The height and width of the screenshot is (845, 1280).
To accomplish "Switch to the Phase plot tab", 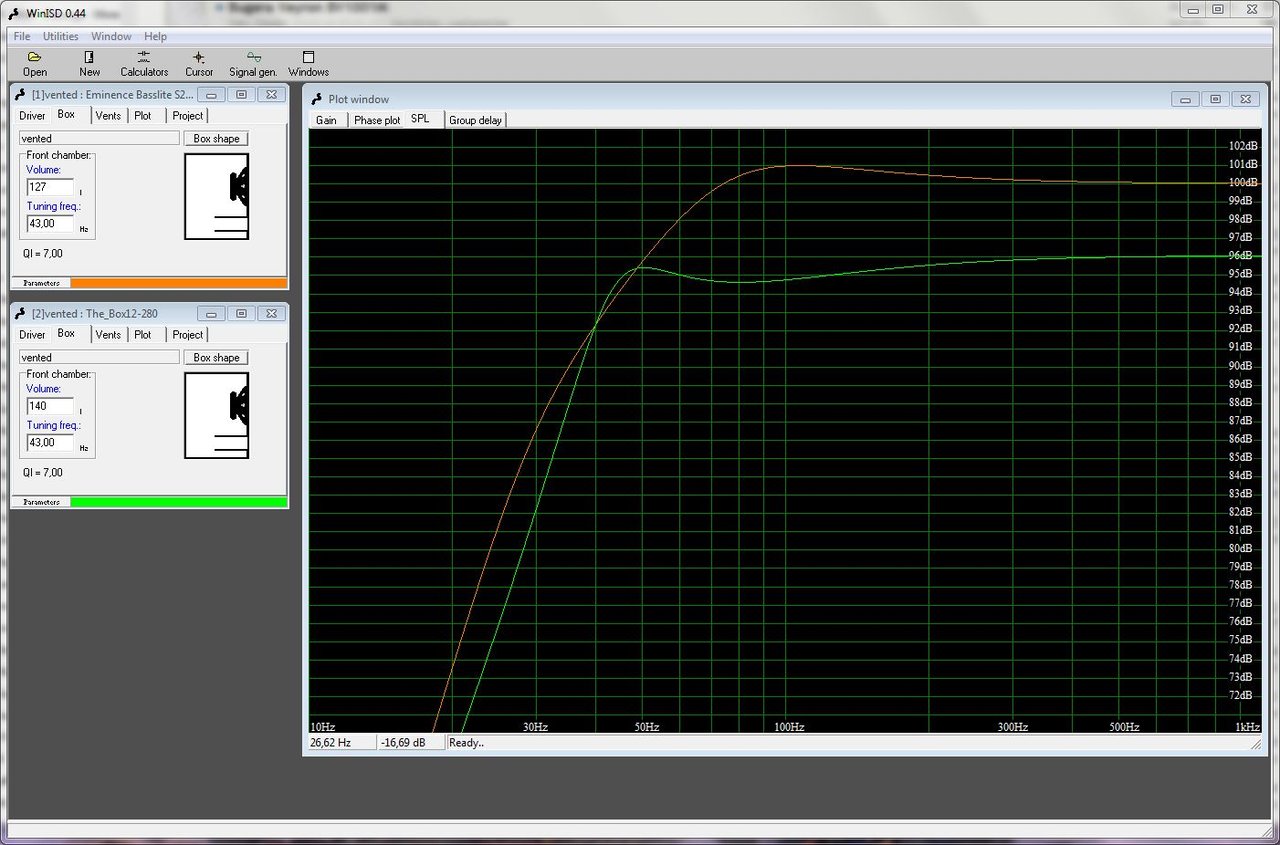I will (x=376, y=120).
